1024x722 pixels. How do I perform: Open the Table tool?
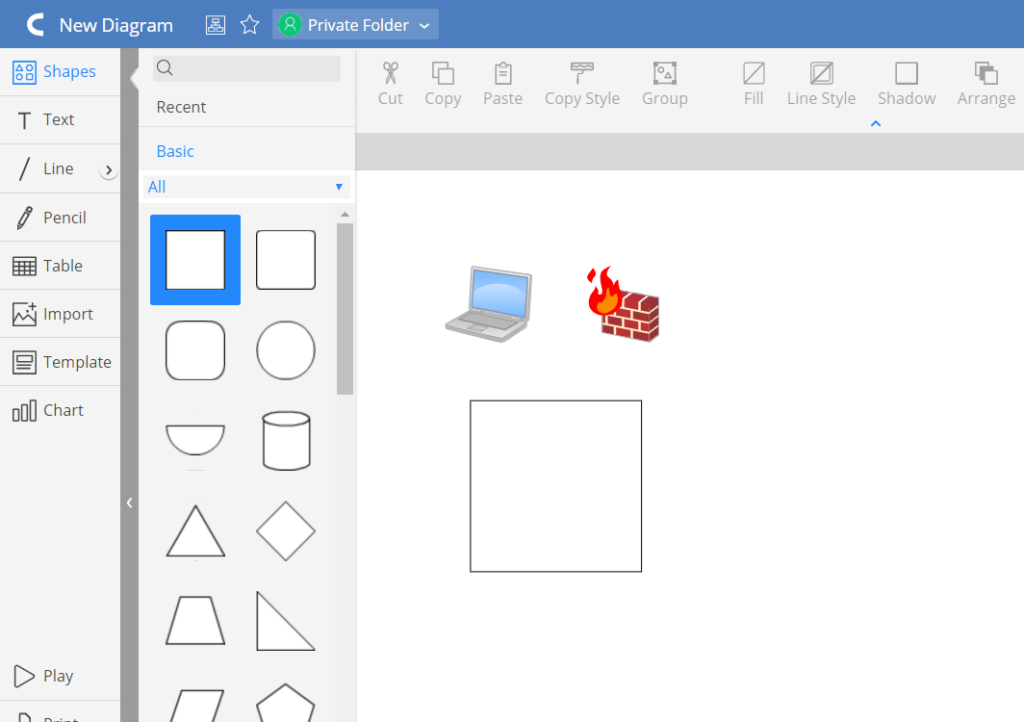tap(60, 266)
